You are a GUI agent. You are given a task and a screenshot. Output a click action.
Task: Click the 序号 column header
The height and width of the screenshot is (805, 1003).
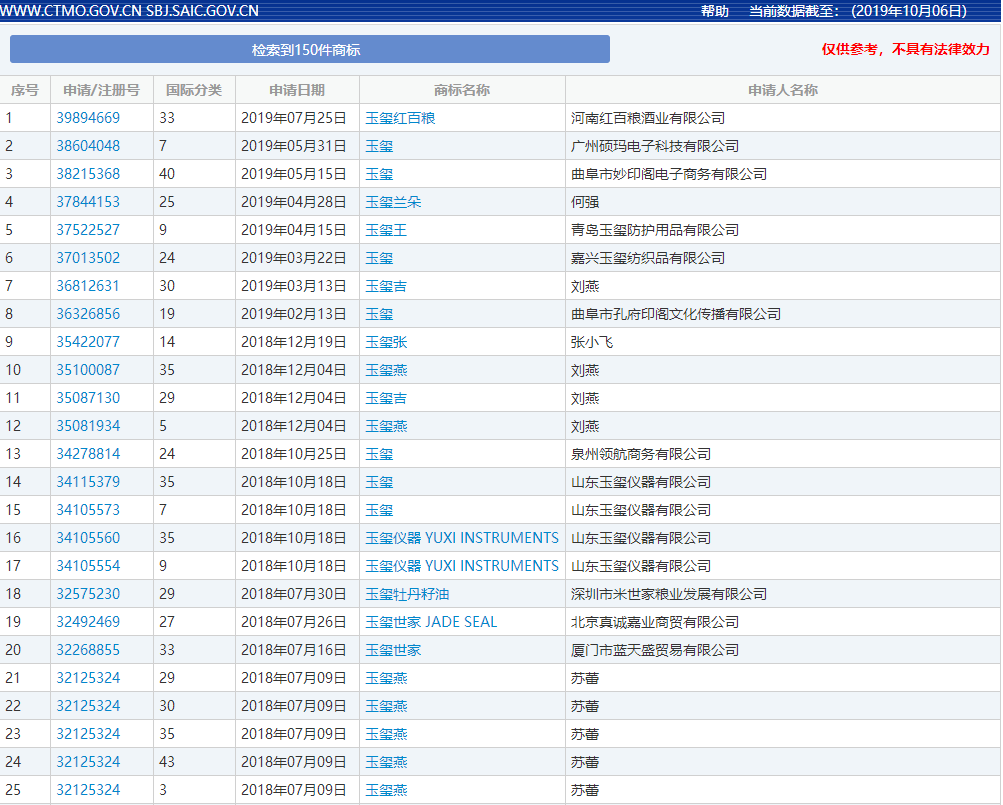[25, 90]
